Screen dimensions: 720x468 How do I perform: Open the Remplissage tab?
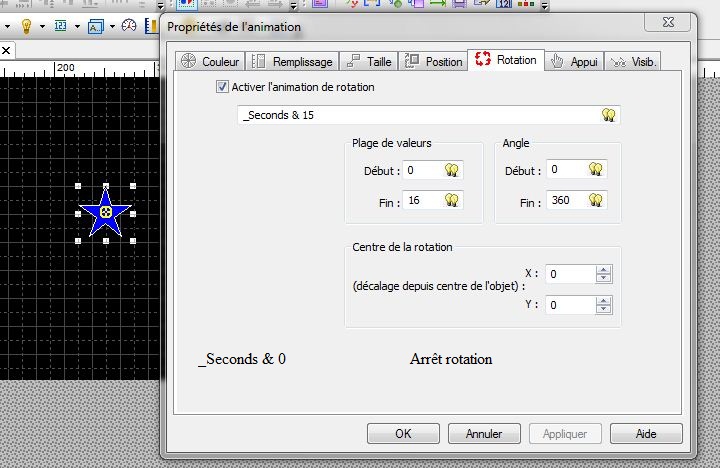pos(292,61)
